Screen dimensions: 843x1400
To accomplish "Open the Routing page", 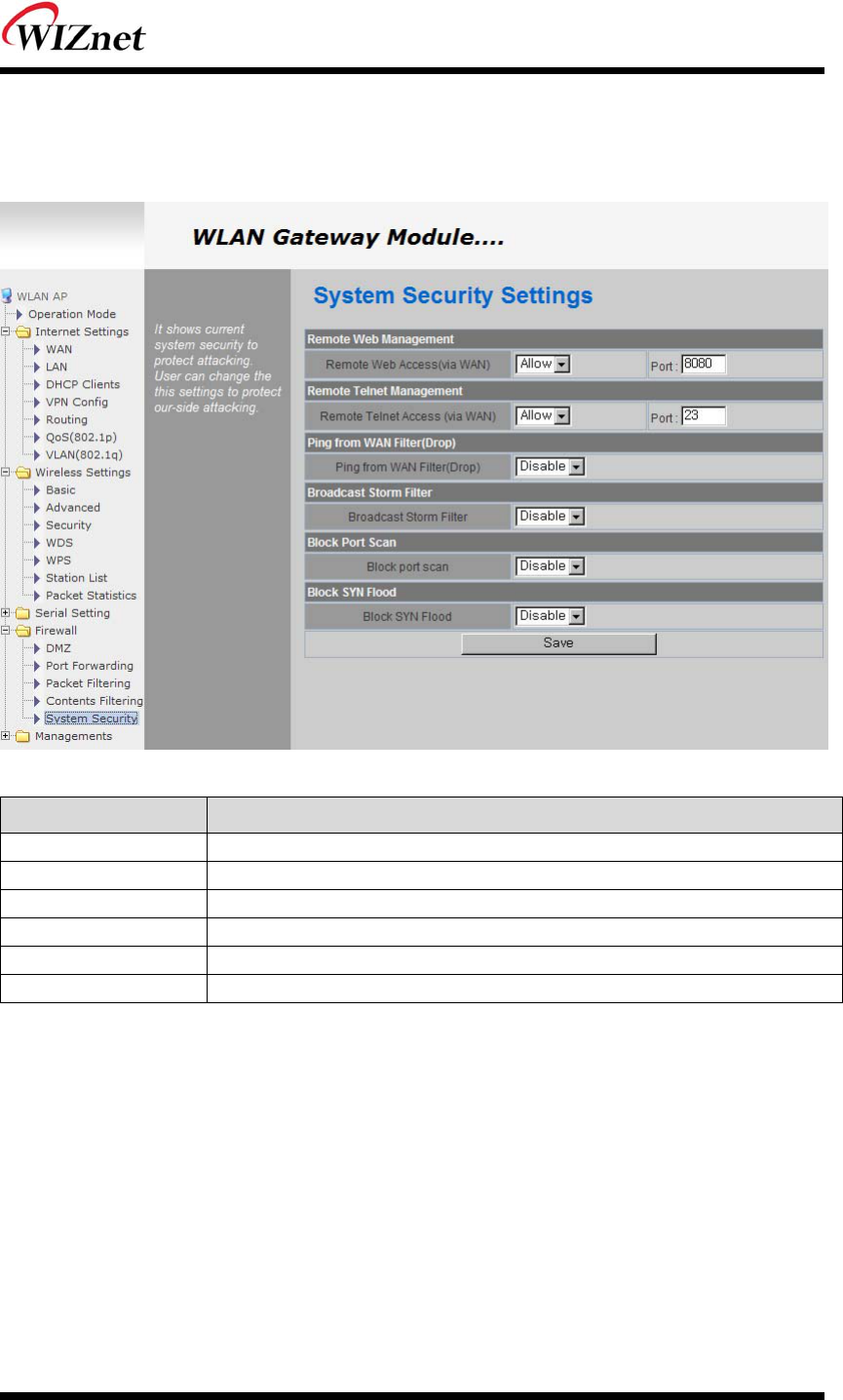I will click(x=66, y=419).
